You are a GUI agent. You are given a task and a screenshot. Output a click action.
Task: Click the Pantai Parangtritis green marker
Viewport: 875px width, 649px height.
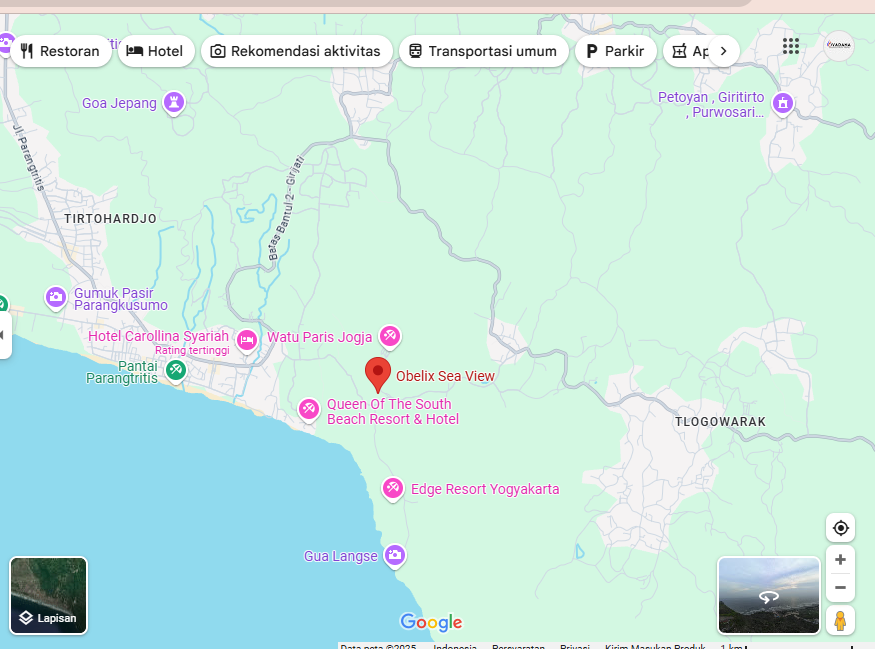(176, 371)
